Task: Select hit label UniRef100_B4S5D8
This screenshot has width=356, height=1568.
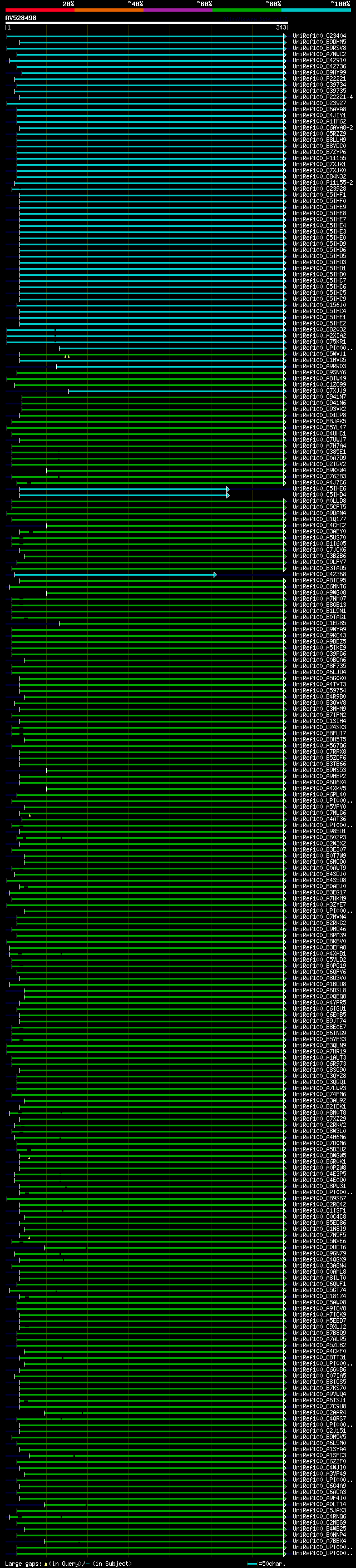Action: [319, 880]
